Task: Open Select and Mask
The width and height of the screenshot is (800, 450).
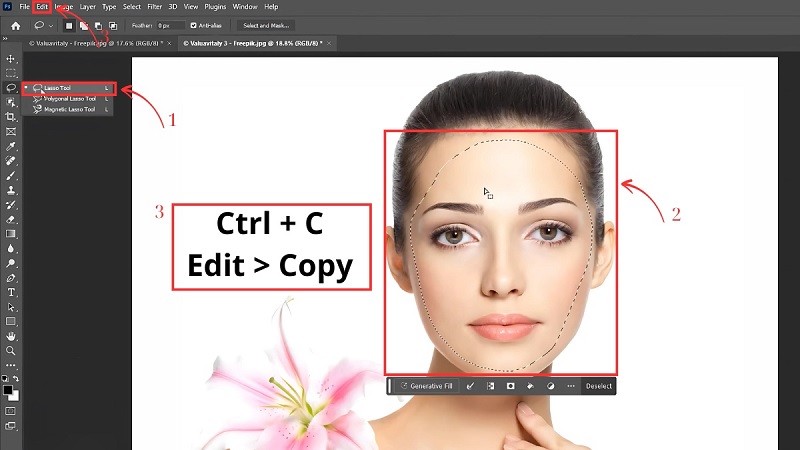Action: click(x=266, y=26)
